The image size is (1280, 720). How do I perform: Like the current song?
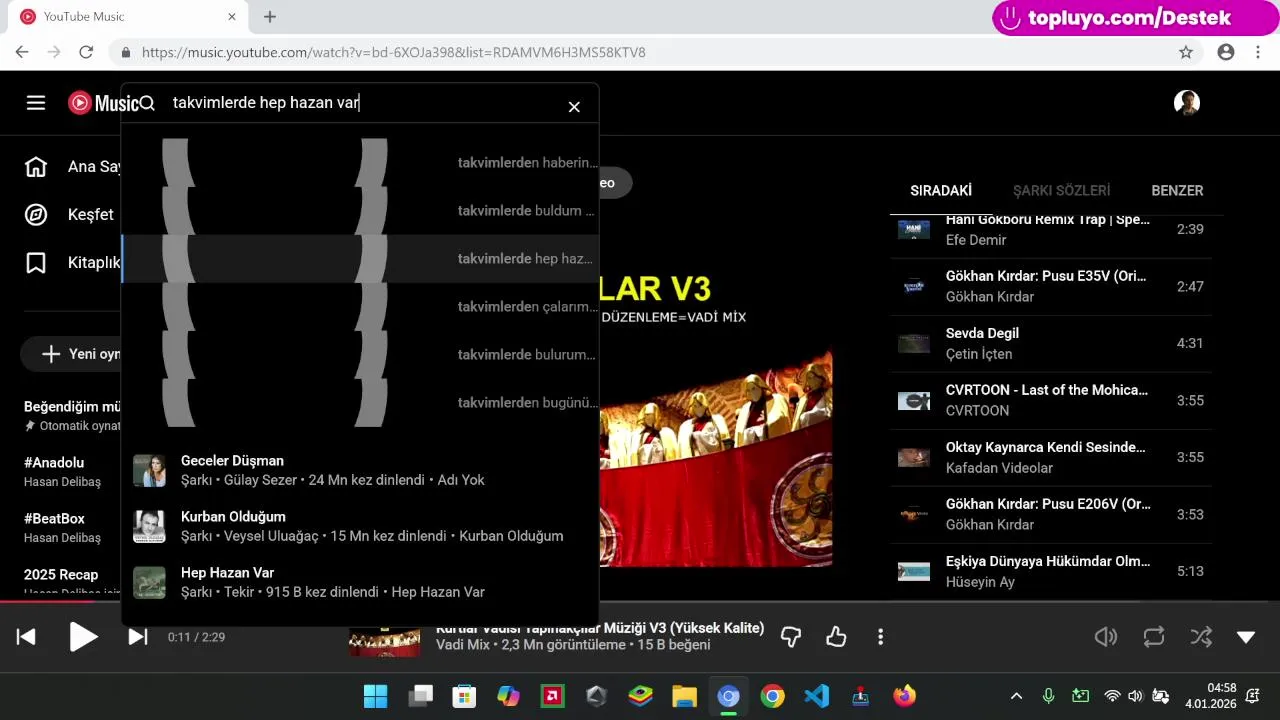click(x=836, y=637)
